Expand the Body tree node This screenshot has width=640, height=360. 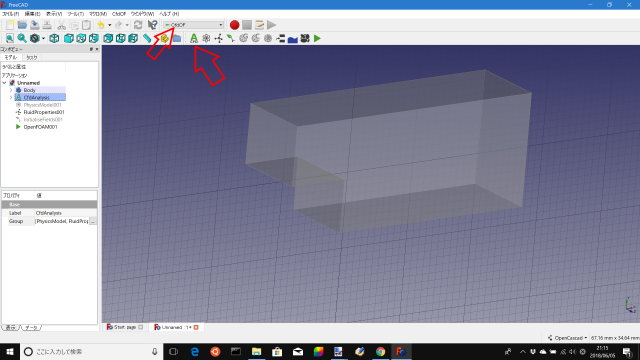point(11,90)
